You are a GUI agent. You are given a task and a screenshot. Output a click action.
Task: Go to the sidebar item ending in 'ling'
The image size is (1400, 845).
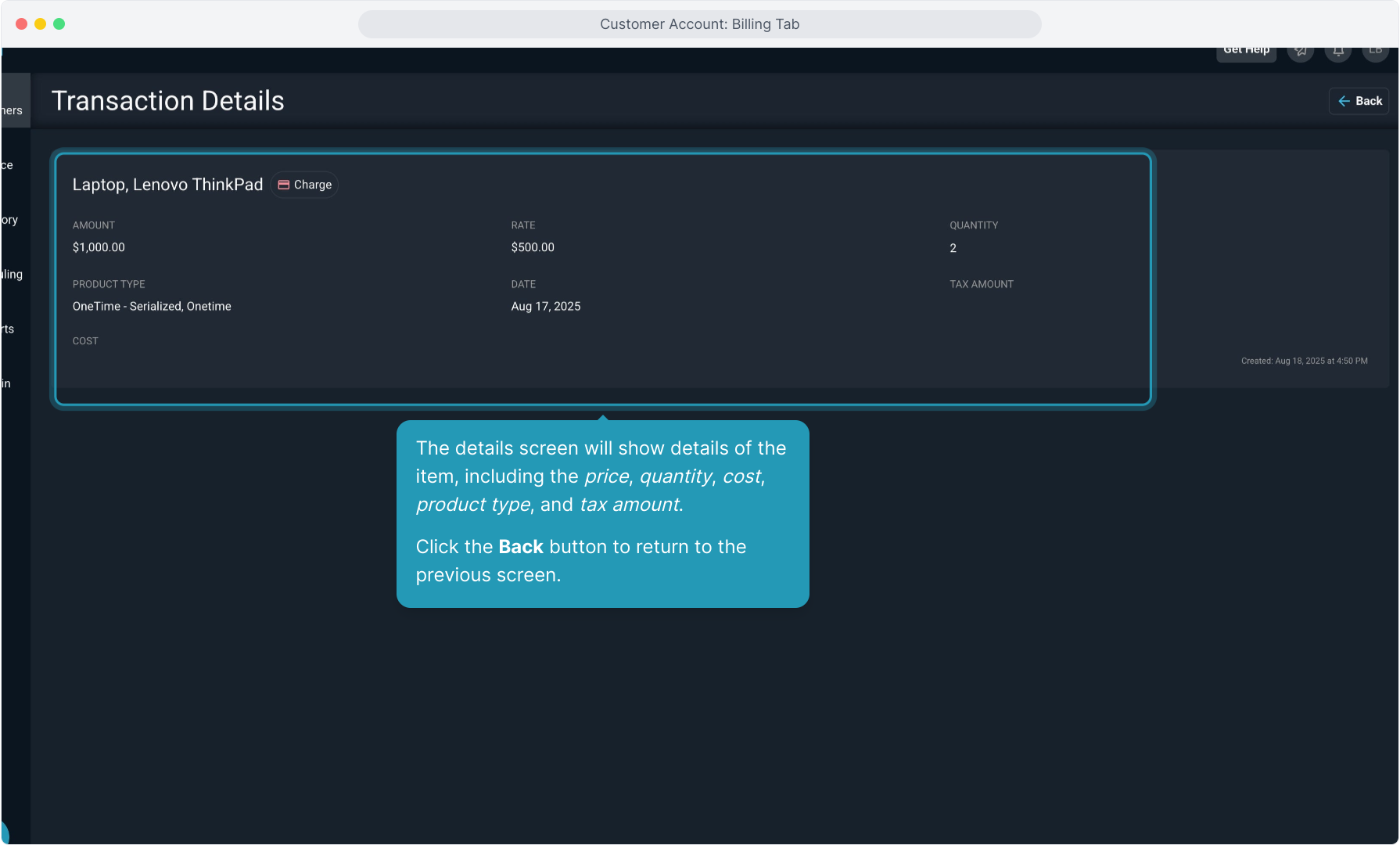point(12,275)
